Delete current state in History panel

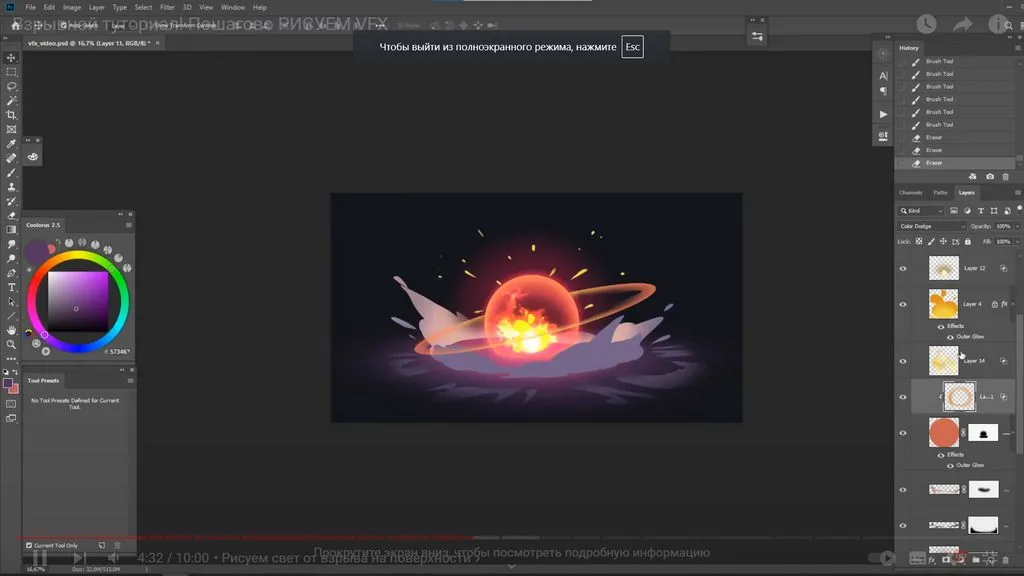(x=1006, y=176)
